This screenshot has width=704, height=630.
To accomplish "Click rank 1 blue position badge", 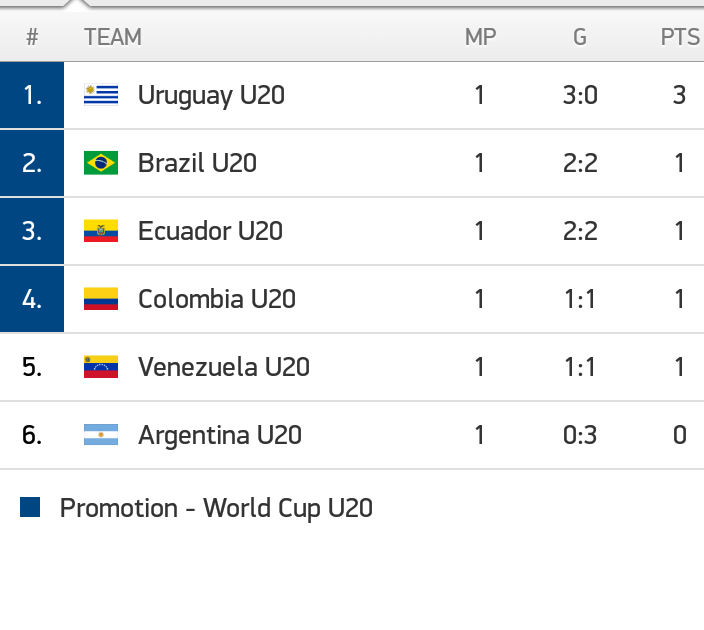I will 32,95.
